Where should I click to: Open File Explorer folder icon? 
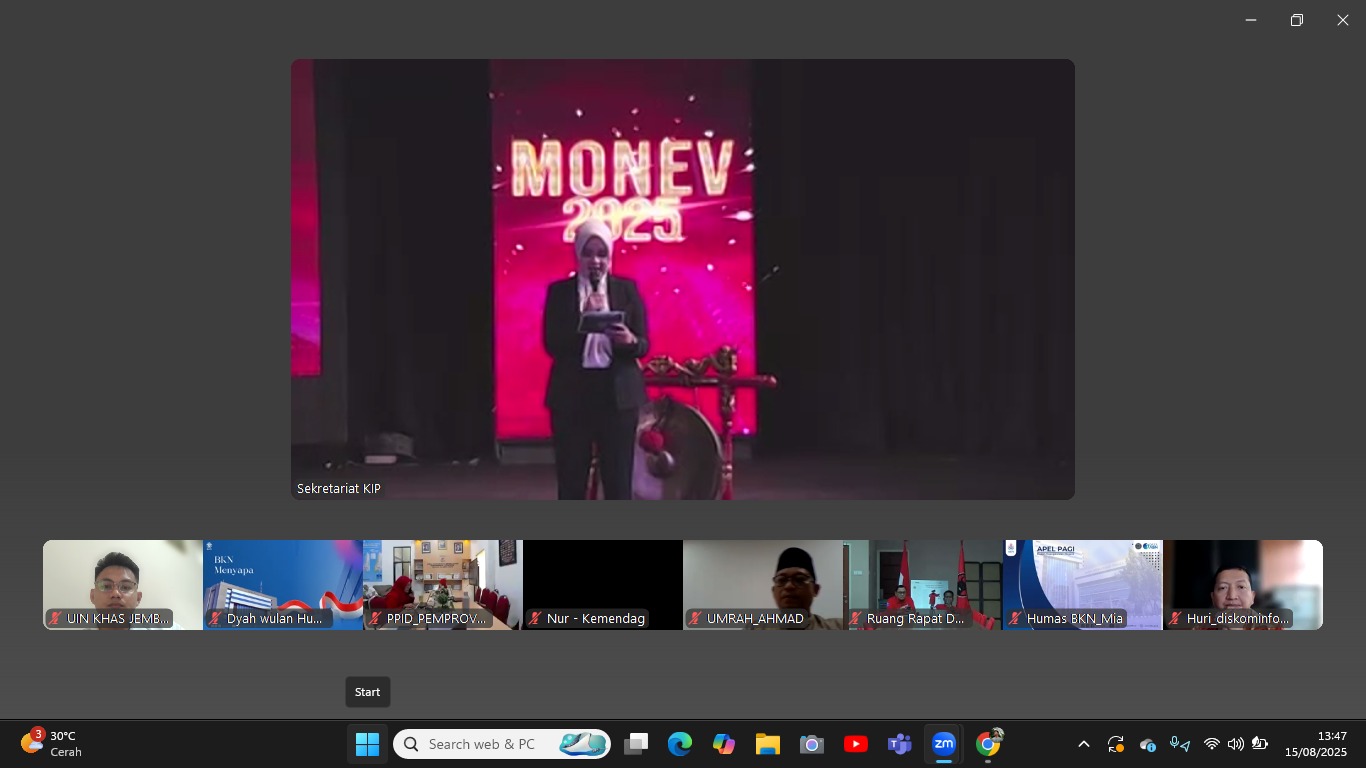tap(768, 744)
